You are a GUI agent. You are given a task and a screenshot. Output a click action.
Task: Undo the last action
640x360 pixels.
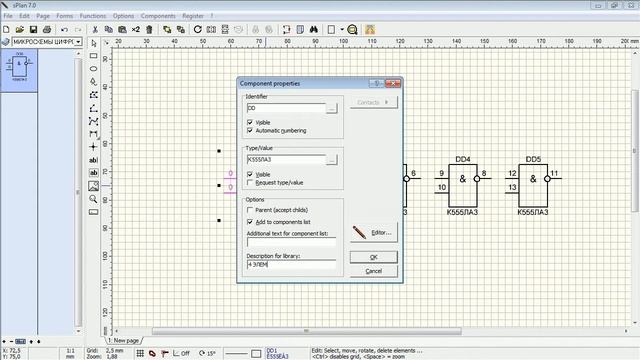64,29
